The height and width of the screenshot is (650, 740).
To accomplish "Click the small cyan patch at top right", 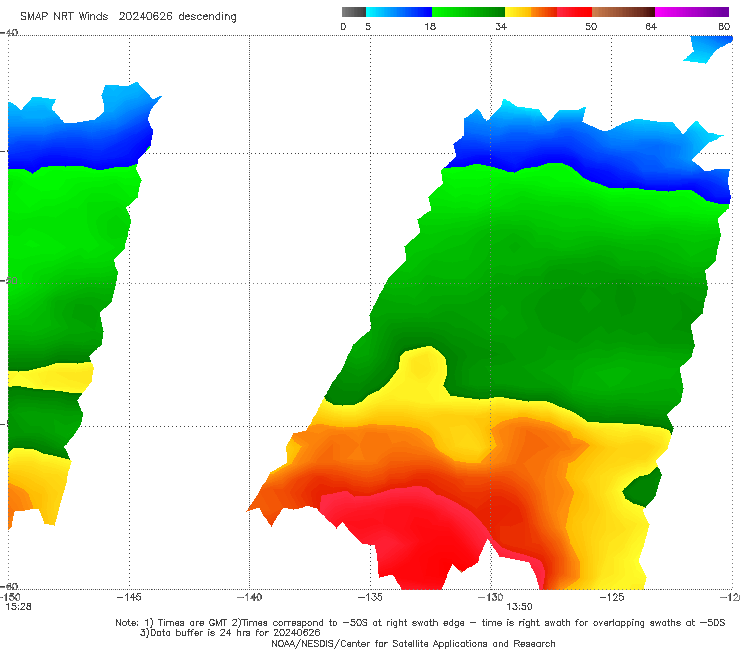I will [707, 49].
